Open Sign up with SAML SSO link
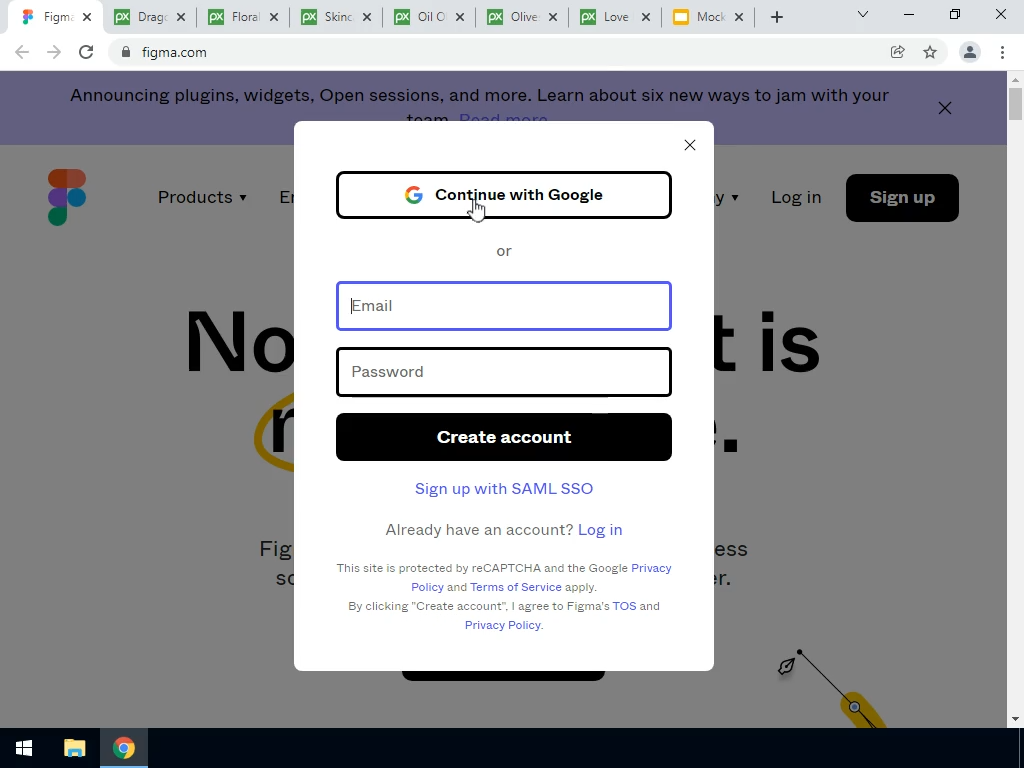 click(x=504, y=488)
